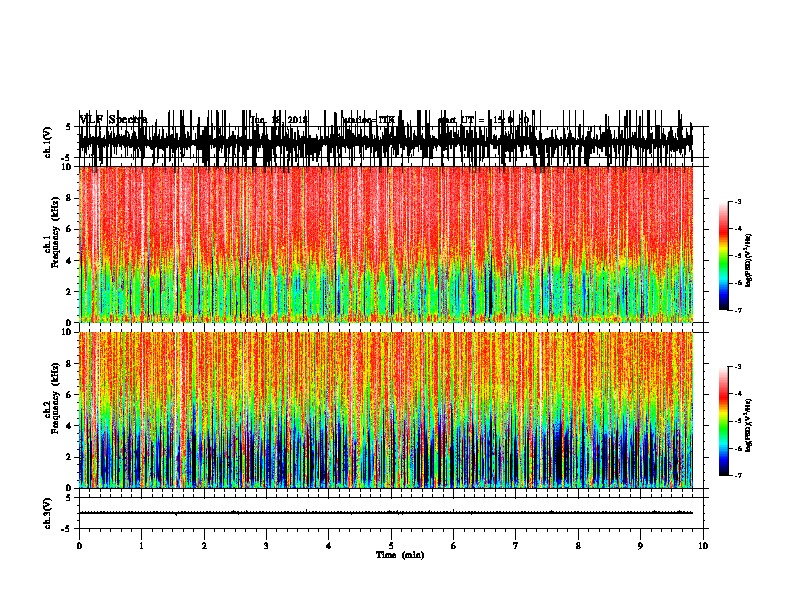Click the ch.2 spectrogram color scale bar
Screen dimensions: 792x612
click(724, 421)
